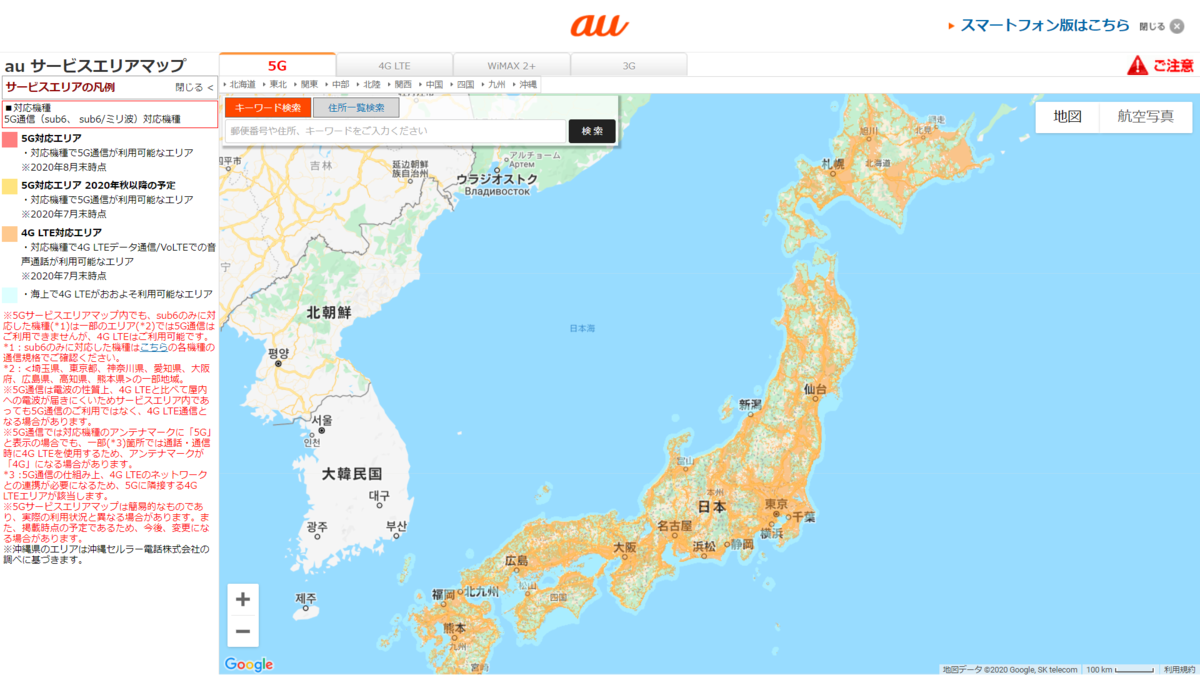The height and width of the screenshot is (675, 1200).
Task: Zoom out the map with minus button
Action: click(243, 631)
